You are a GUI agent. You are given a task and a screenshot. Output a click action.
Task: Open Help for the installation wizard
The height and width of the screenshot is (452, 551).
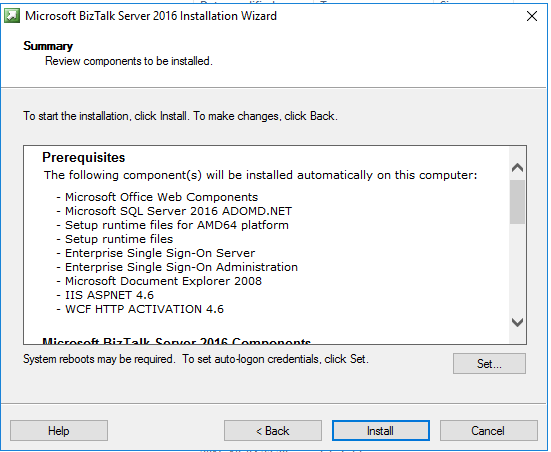pyautogui.click(x=59, y=431)
